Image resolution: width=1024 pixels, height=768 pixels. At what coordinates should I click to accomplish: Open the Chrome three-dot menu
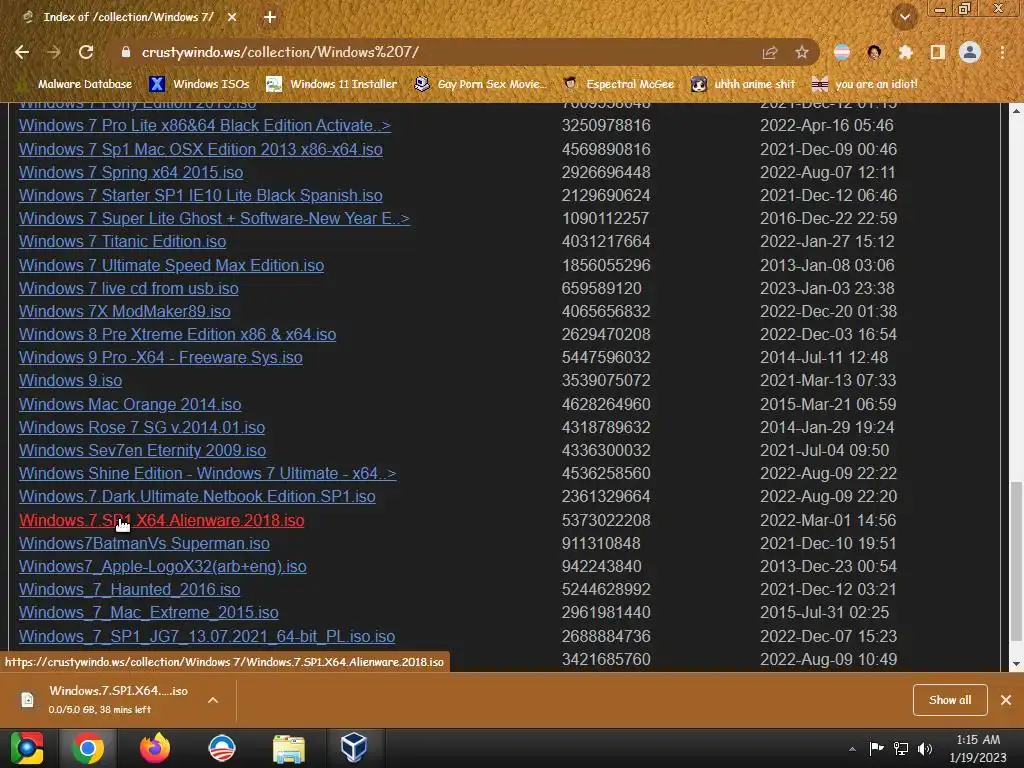click(x=1002, y=52)
